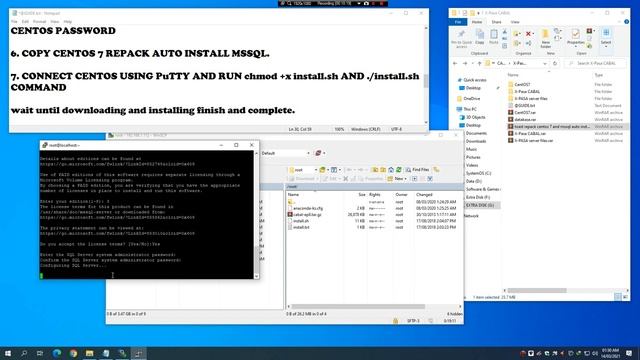Click the Rights column header in WinSCP
This screenshot has width=640, height=360.
pos(375,195)
